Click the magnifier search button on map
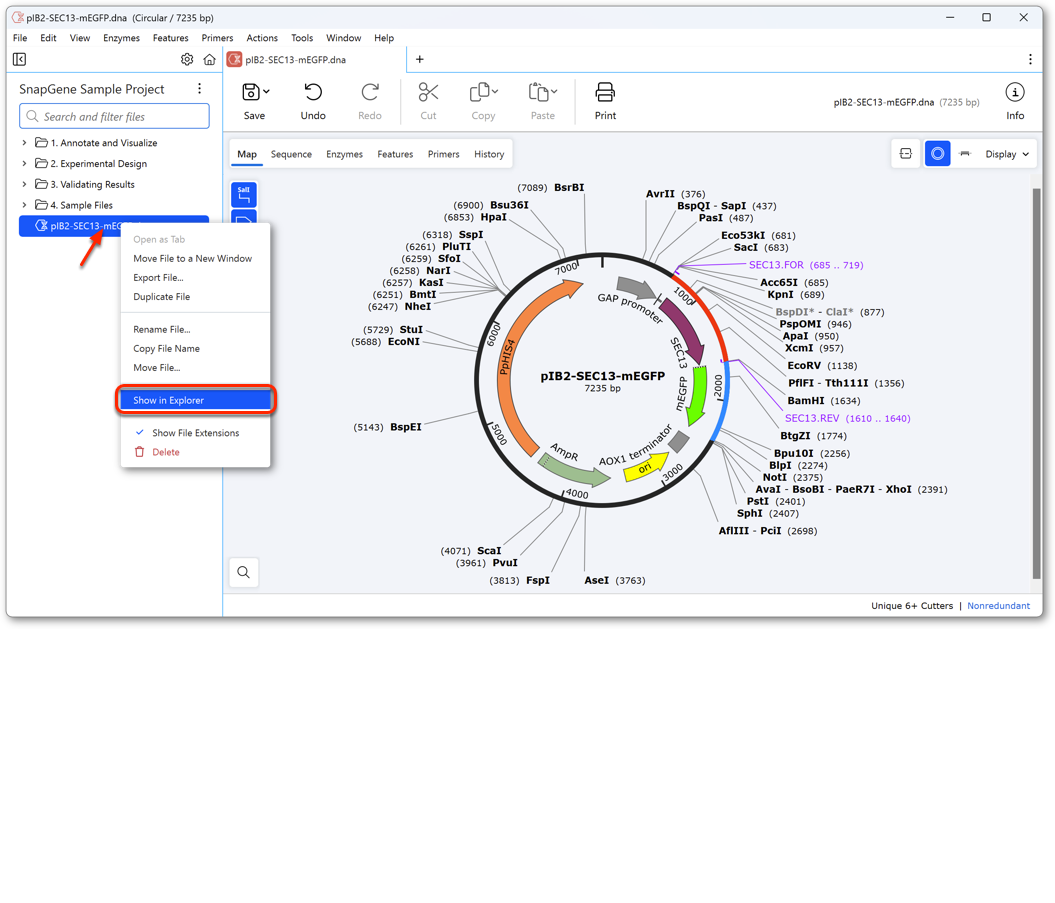 [x=244, y=573]
